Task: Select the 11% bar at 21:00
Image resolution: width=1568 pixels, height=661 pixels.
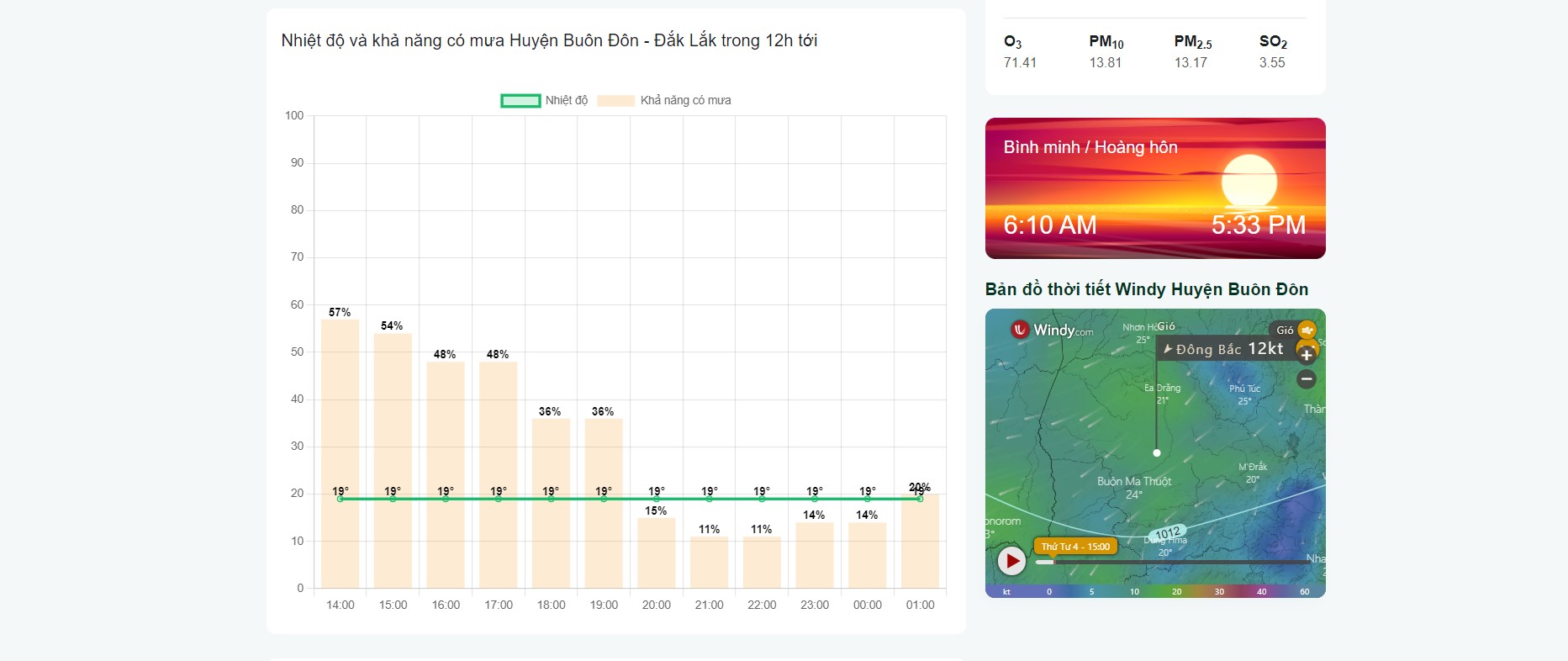Action: point(709,562)
